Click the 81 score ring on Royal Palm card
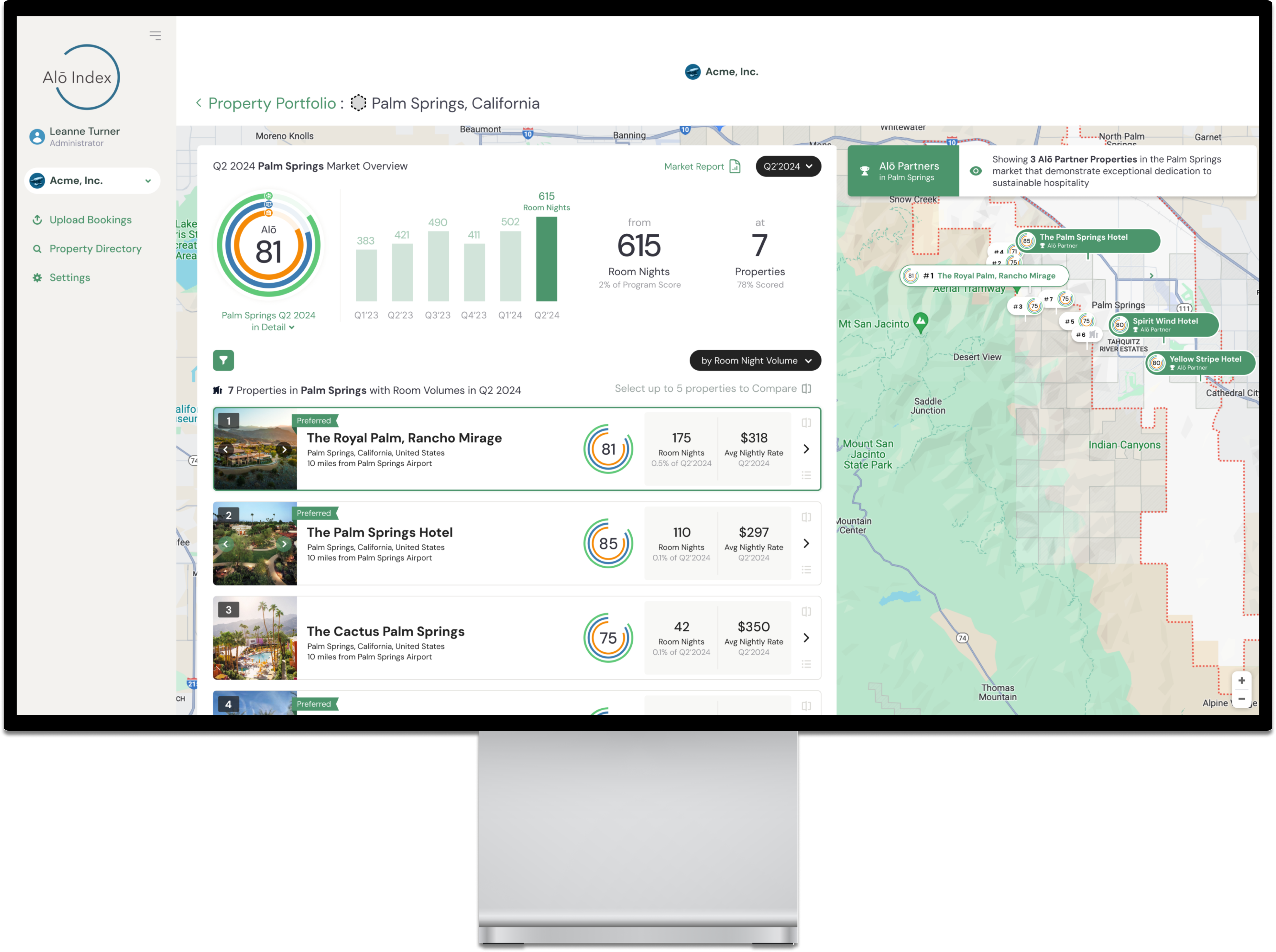Screen dimensions: 1276x952 click(608, 449)
